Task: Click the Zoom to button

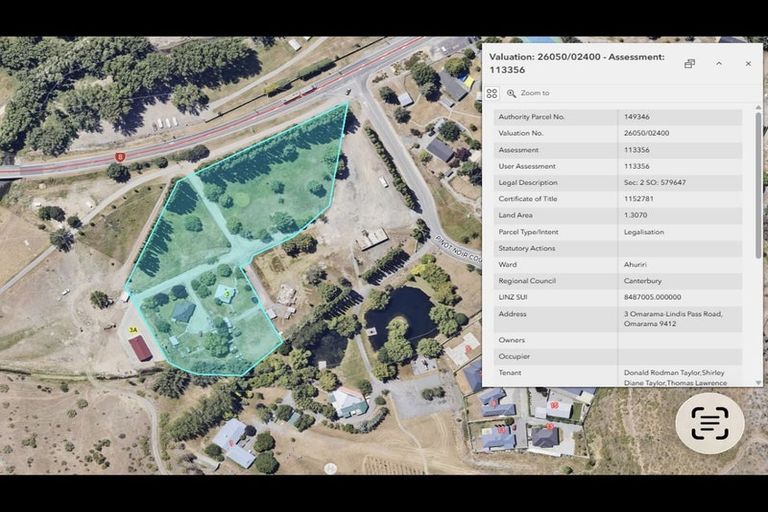Action: pyautogui.click(x=528, y=93)
